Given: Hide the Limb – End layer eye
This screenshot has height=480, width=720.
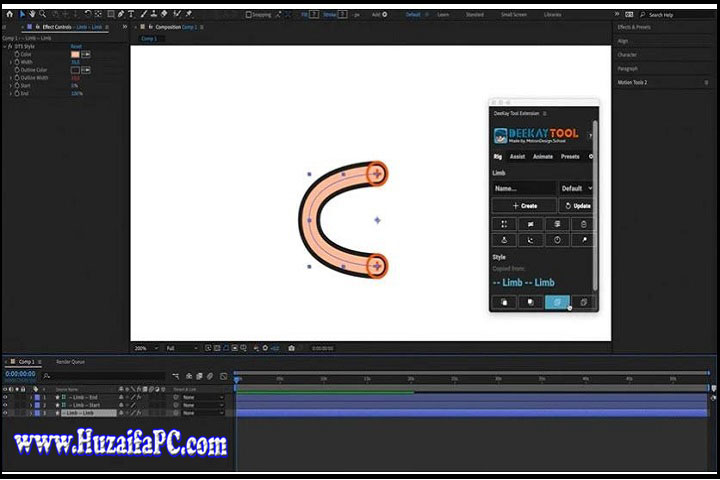Looking at the screenshot, I should point(5,397).
